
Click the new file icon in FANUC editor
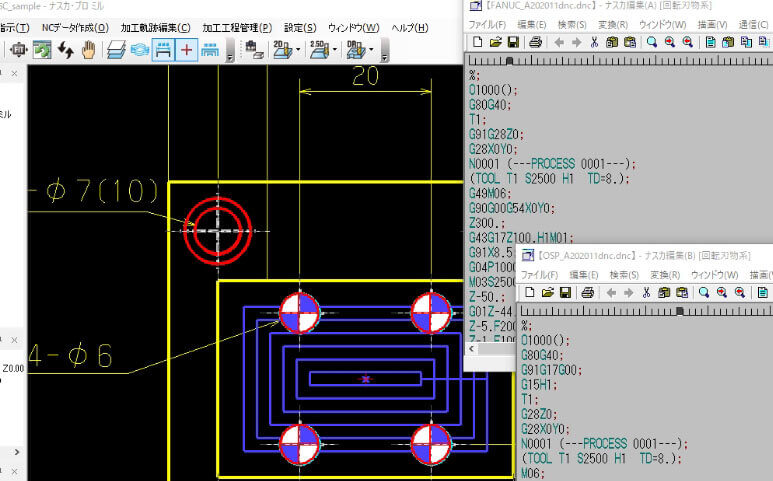[478, 42]
